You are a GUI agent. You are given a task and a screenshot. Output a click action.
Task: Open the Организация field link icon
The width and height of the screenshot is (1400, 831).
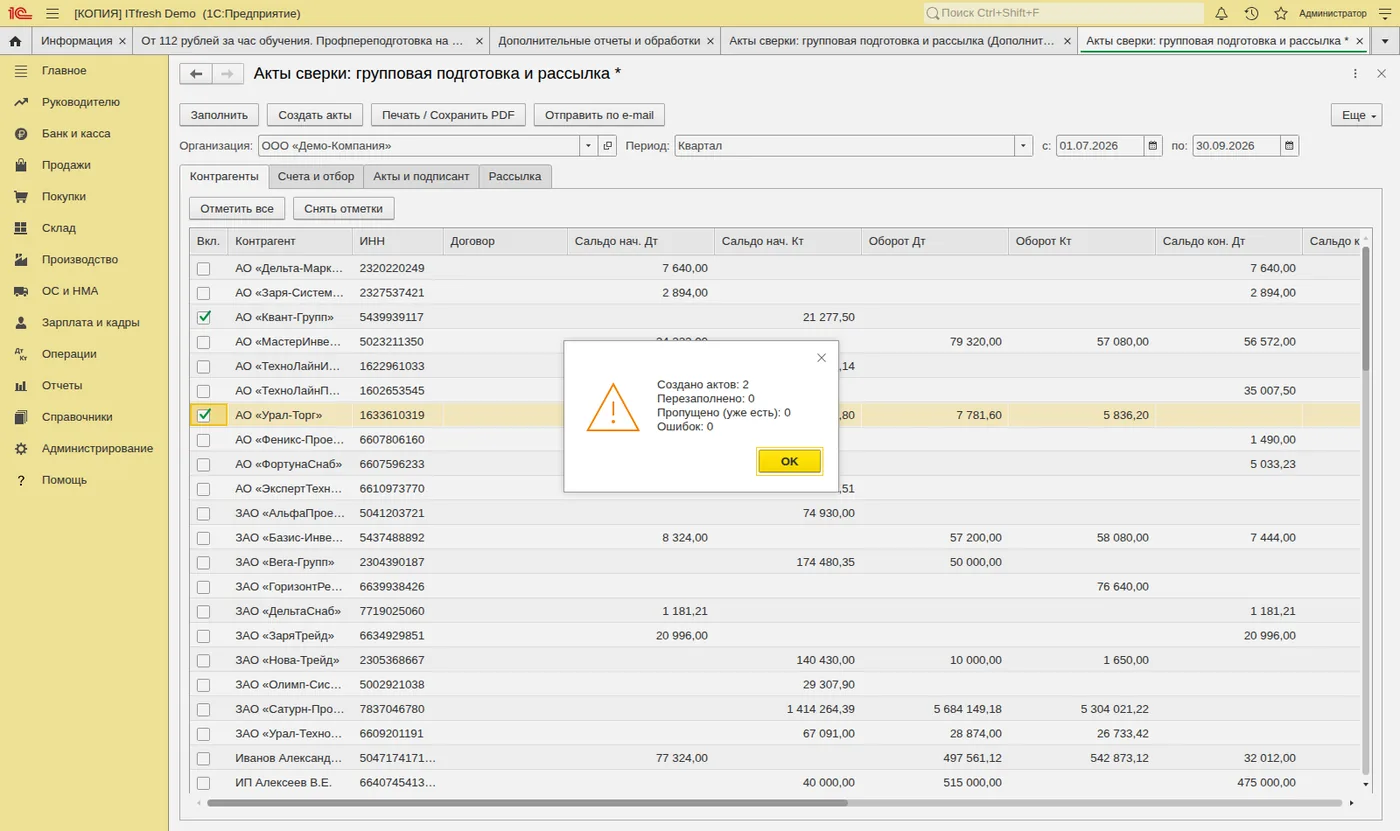pyautogui.click(x=608, y=146)
